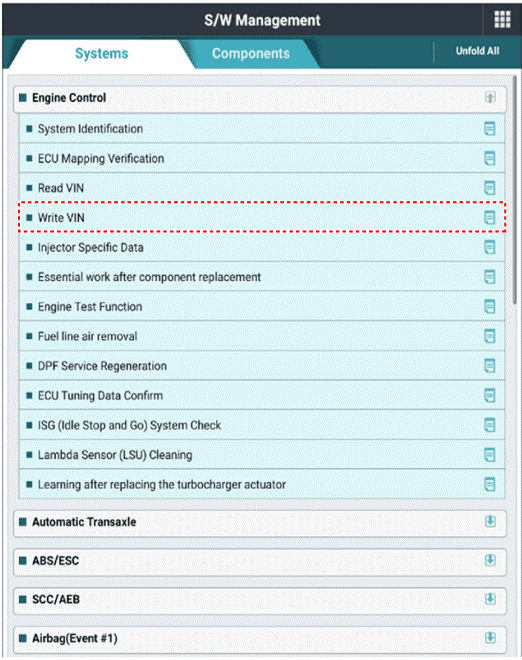Image resolution: width=522 pixels, height=660 pixels.
Task: Switch to the Components tab
Action: point(251,53)
